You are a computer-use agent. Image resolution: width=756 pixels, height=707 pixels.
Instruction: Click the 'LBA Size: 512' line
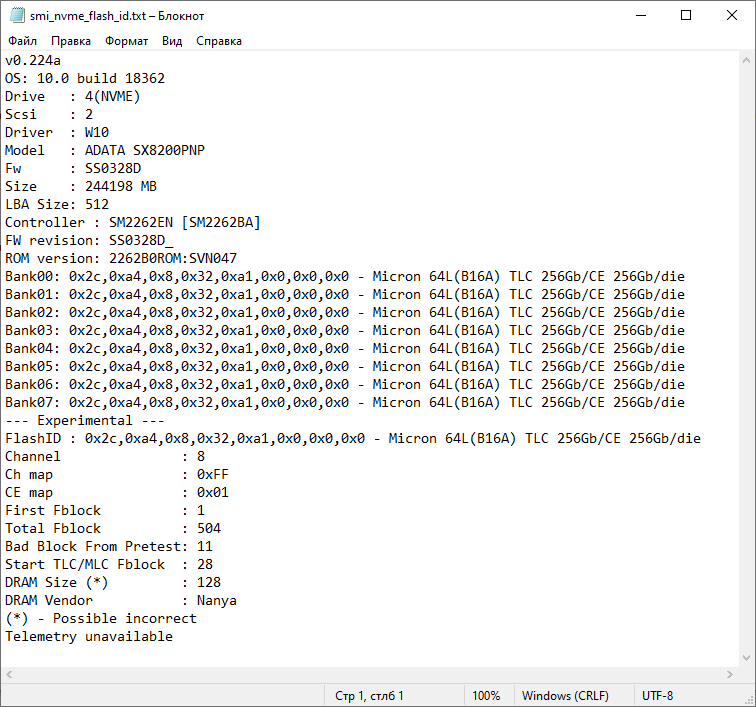tap(57, 204)
